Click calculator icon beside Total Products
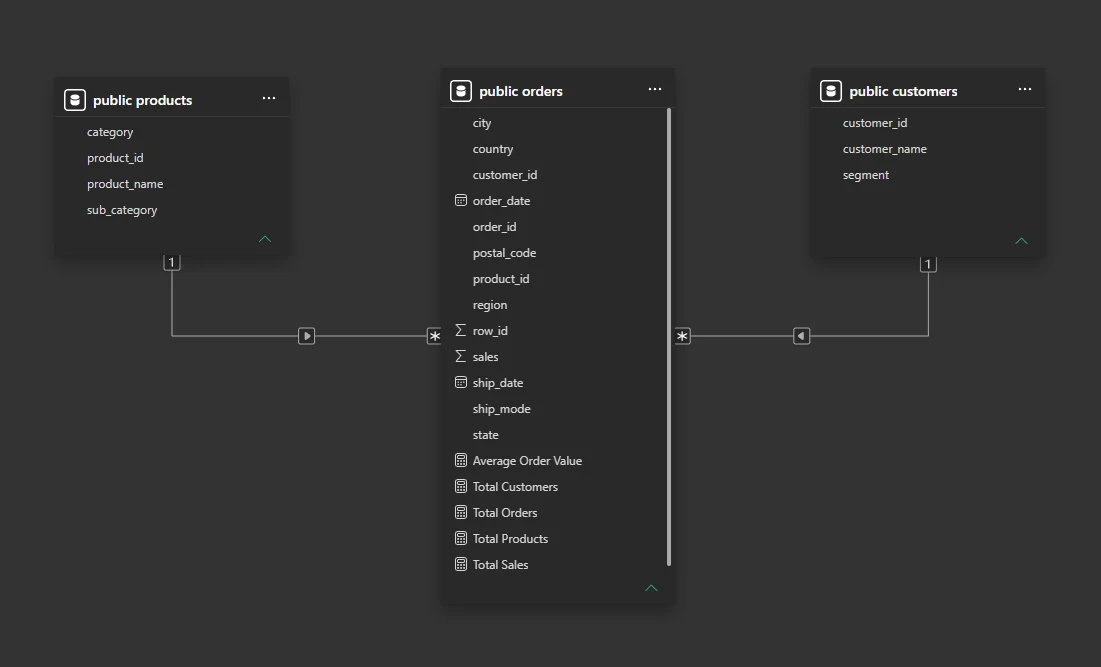 pos(461,539)
